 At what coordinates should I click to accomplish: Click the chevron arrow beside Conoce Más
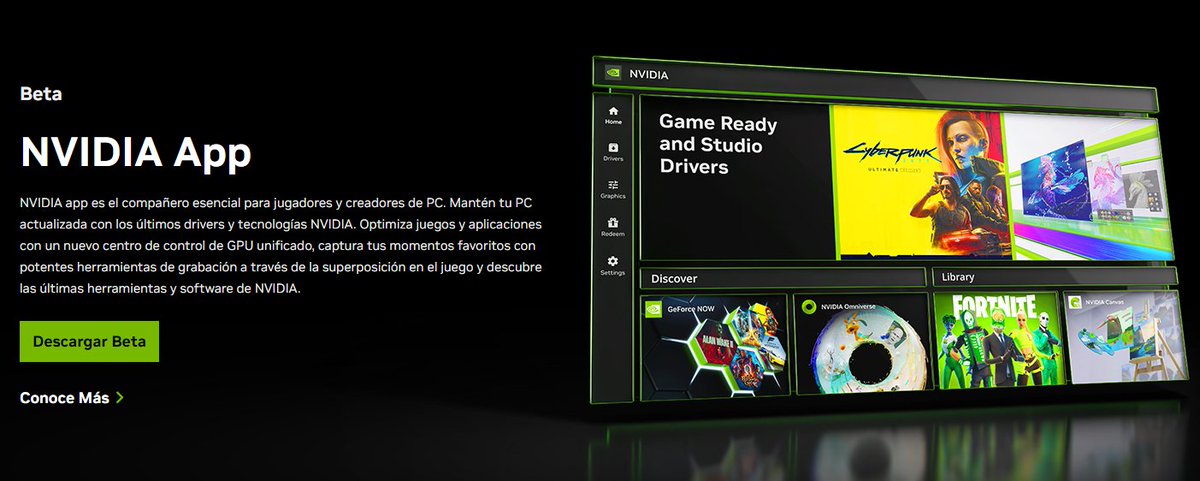click(x=120, y=398)
